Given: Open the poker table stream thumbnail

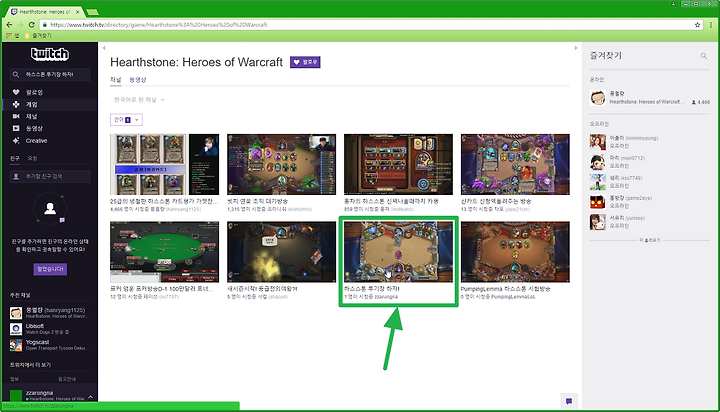Looking at the screenshot, I should [x=164, y=252].
